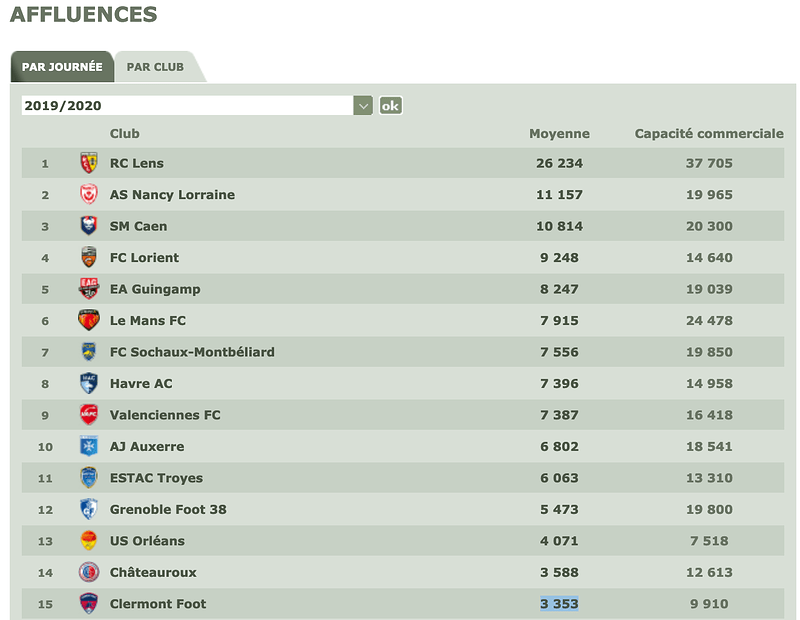Select the PAR JOURNÉE tab
Image resolution: width=800 pixels, height=620 pixels.
click(x=62, y=67)
